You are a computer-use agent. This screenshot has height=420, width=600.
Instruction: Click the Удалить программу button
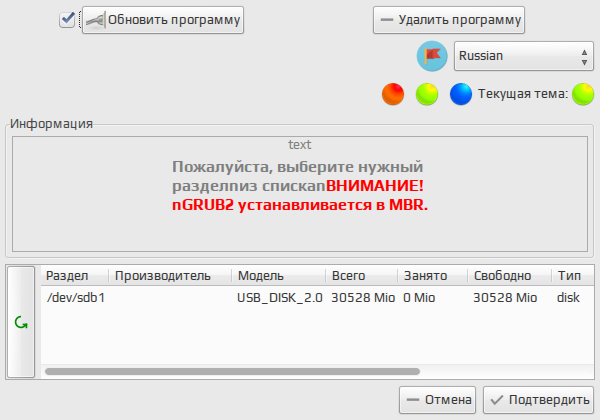pos(449,20)
